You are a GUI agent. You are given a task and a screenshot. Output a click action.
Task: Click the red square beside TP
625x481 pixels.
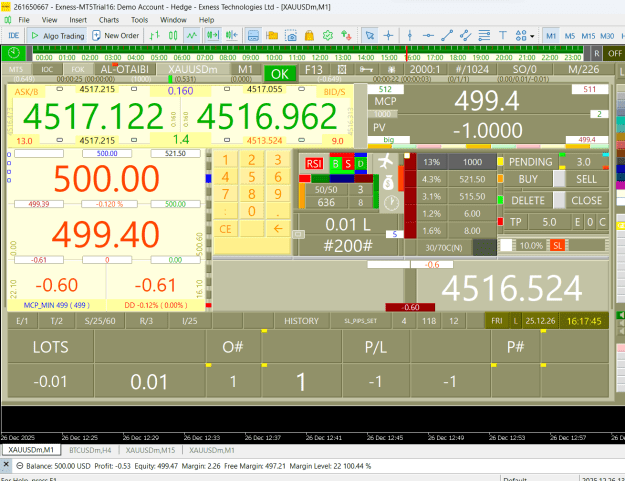point(500,221)
